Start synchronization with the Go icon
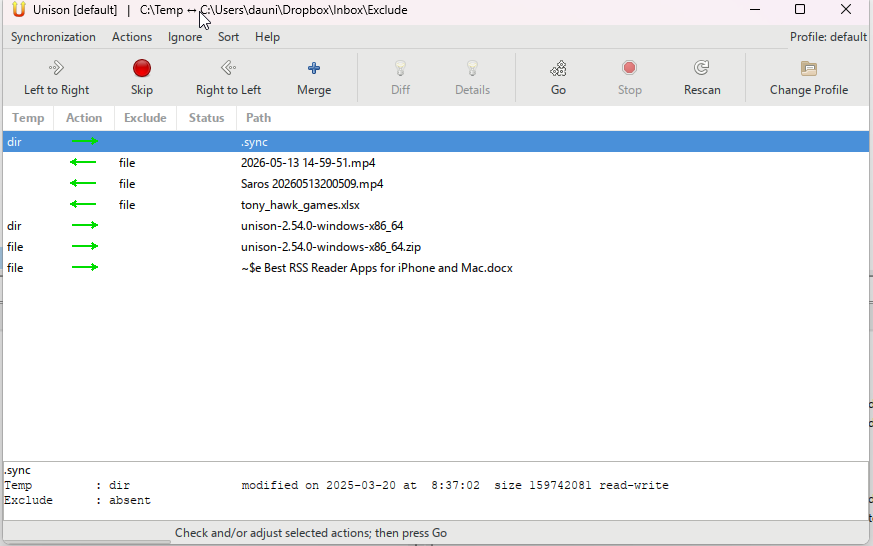This screenshot has width=873, height=546. [x=558, y=68]
